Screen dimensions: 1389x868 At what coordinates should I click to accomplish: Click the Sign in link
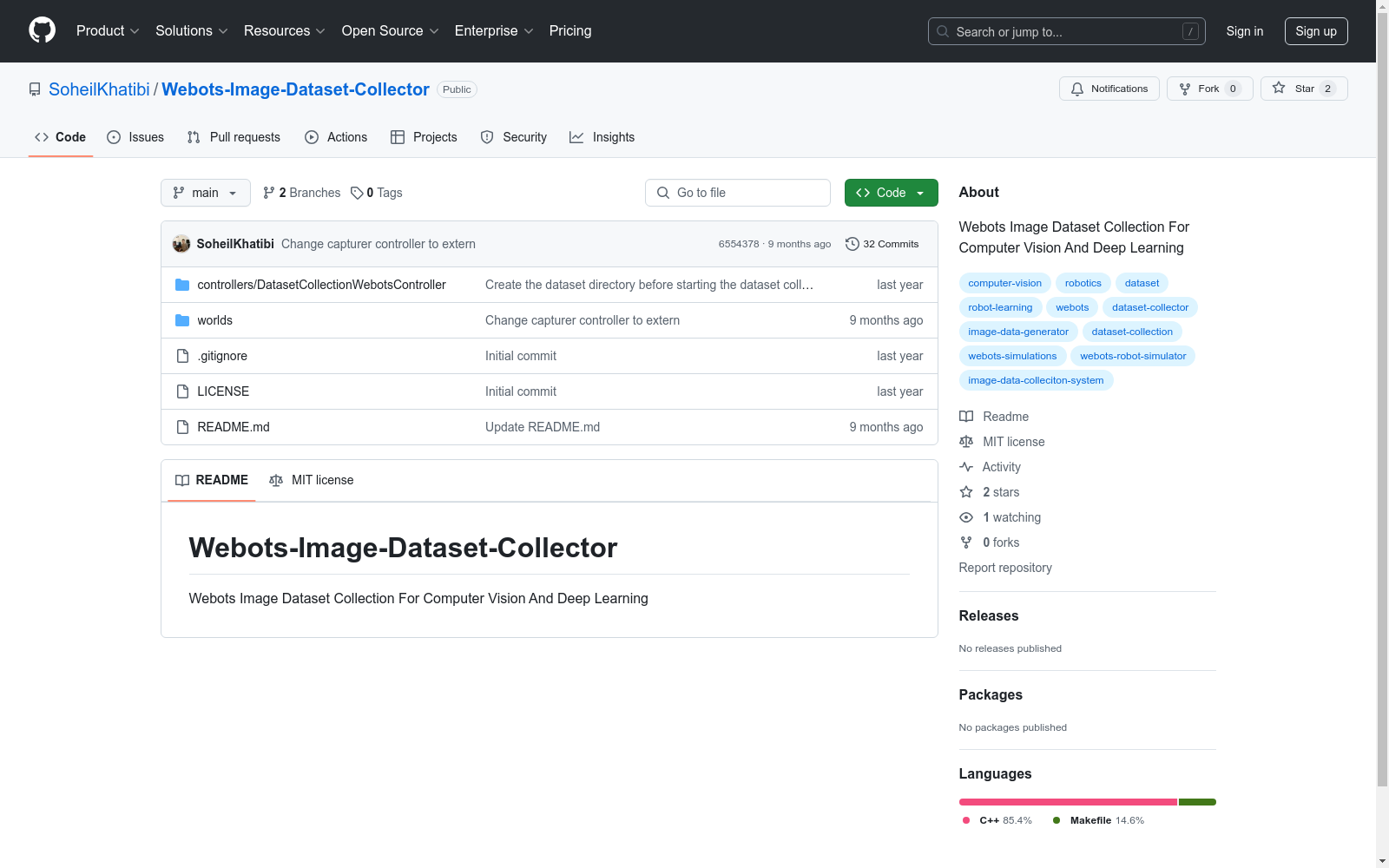point(1245,31)
